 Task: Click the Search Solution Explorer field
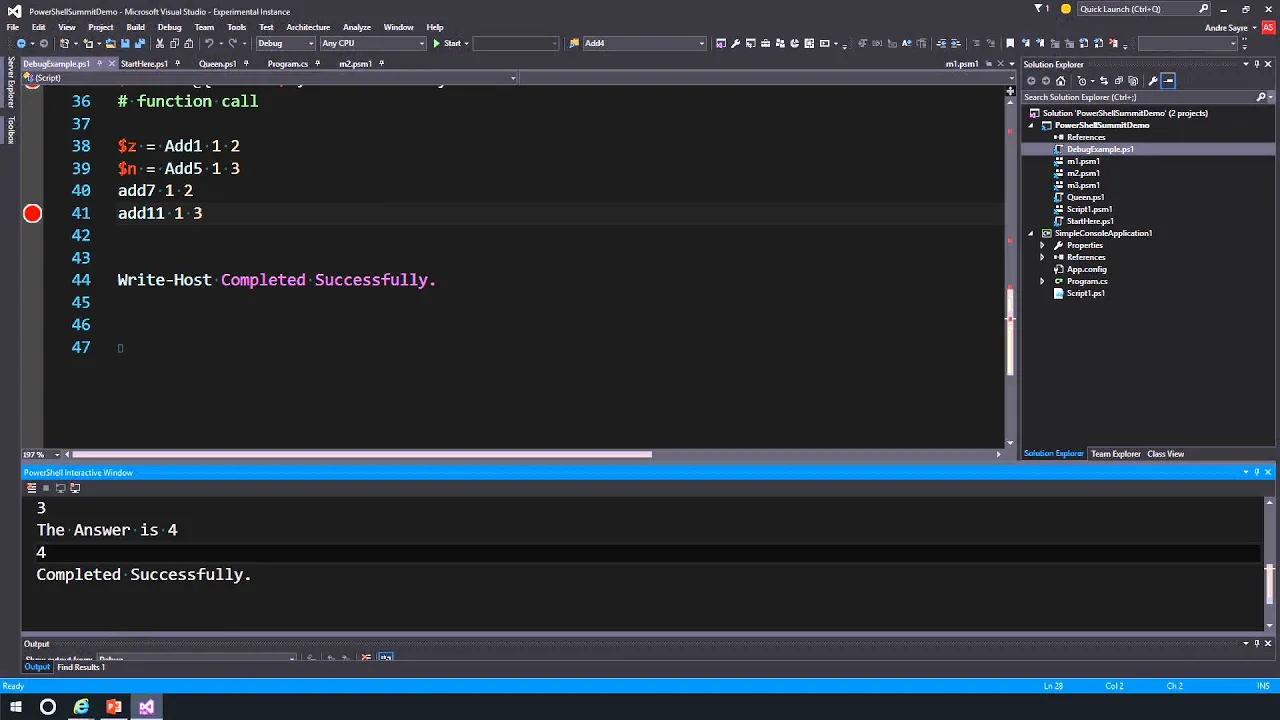click(x=1138, y=97)
